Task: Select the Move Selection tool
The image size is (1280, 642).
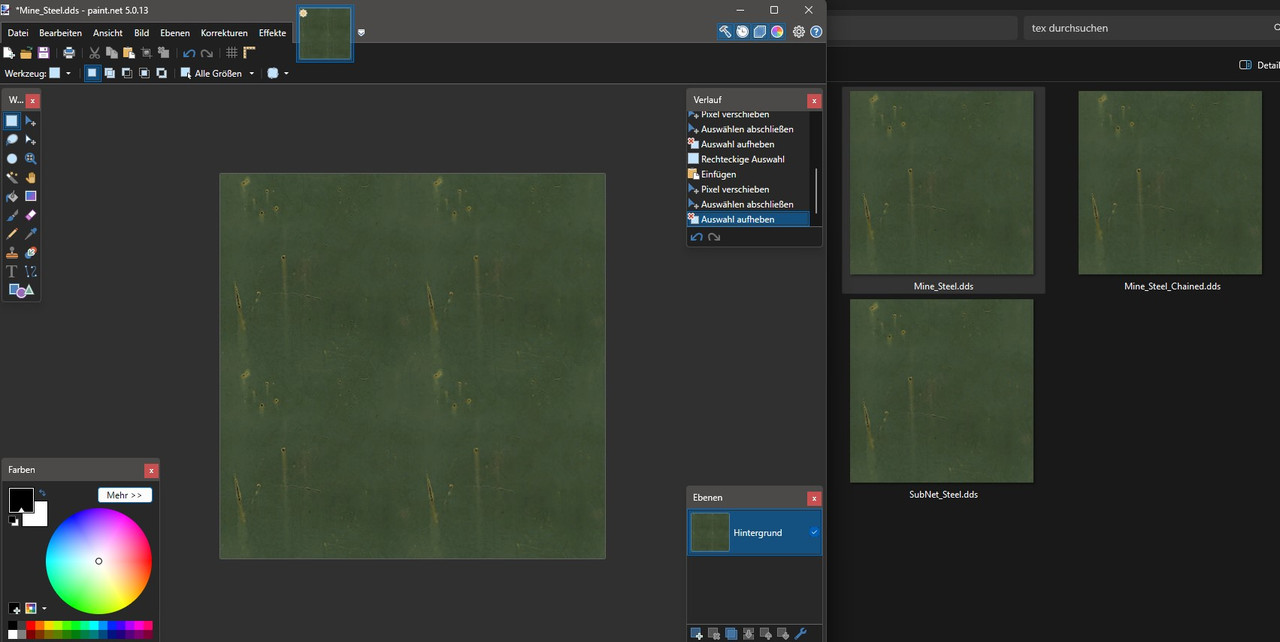Action: (31, 140)
